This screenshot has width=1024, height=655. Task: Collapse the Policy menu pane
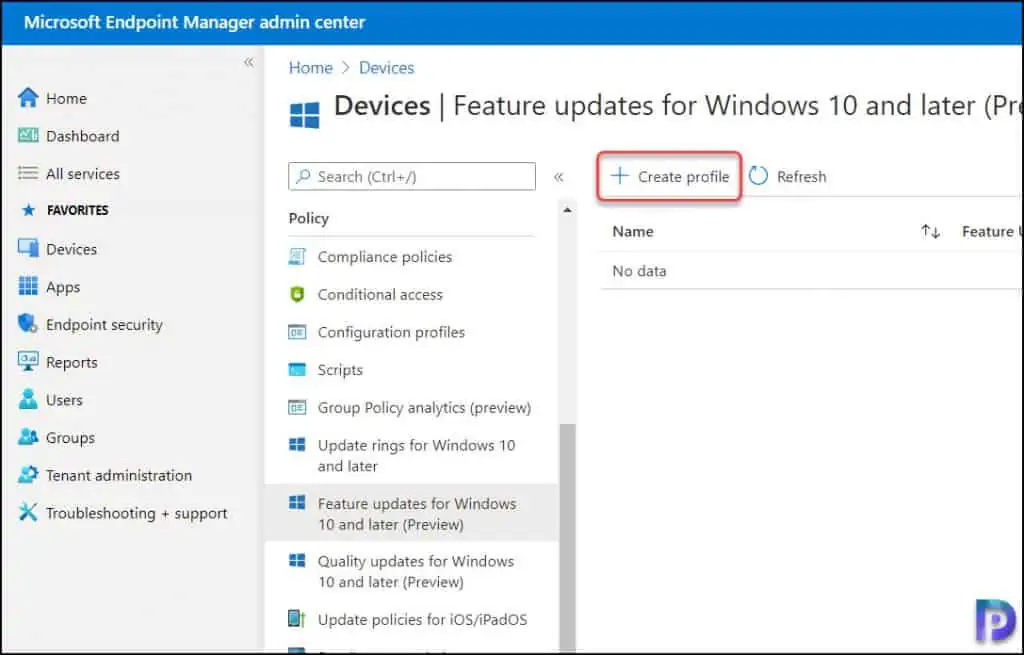point(559,177)
